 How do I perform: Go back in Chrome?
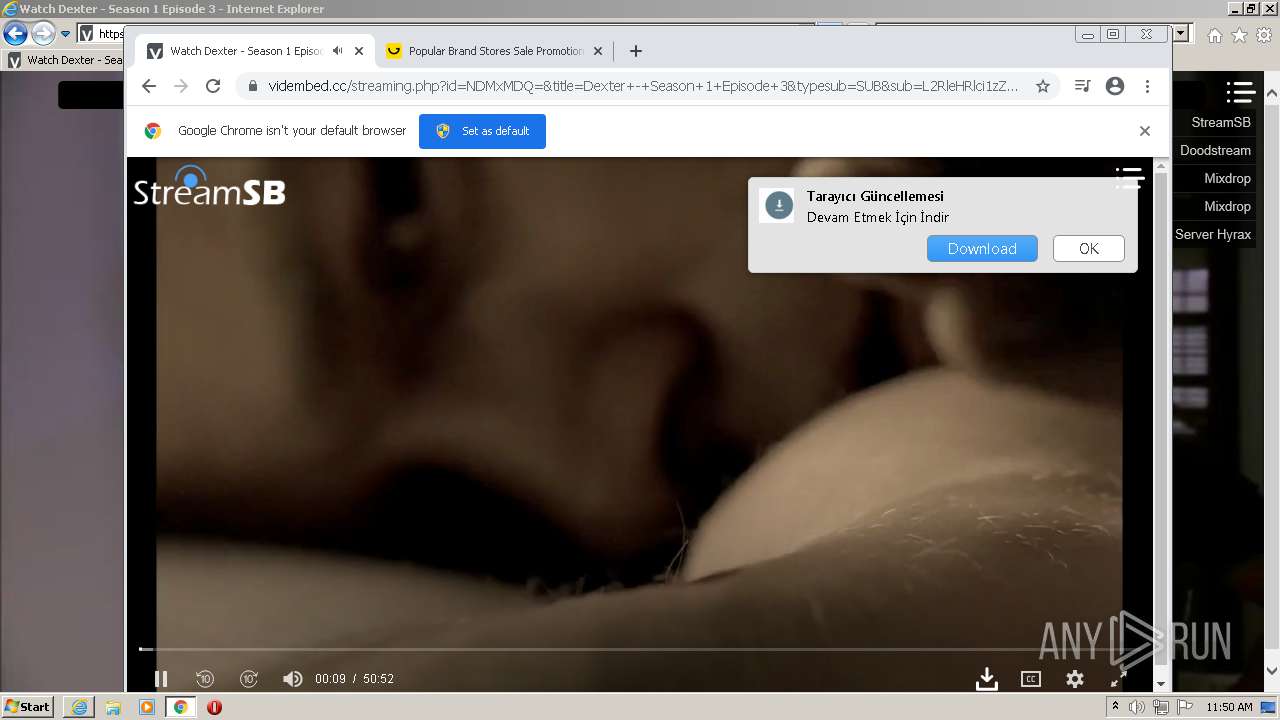[149, 86]
